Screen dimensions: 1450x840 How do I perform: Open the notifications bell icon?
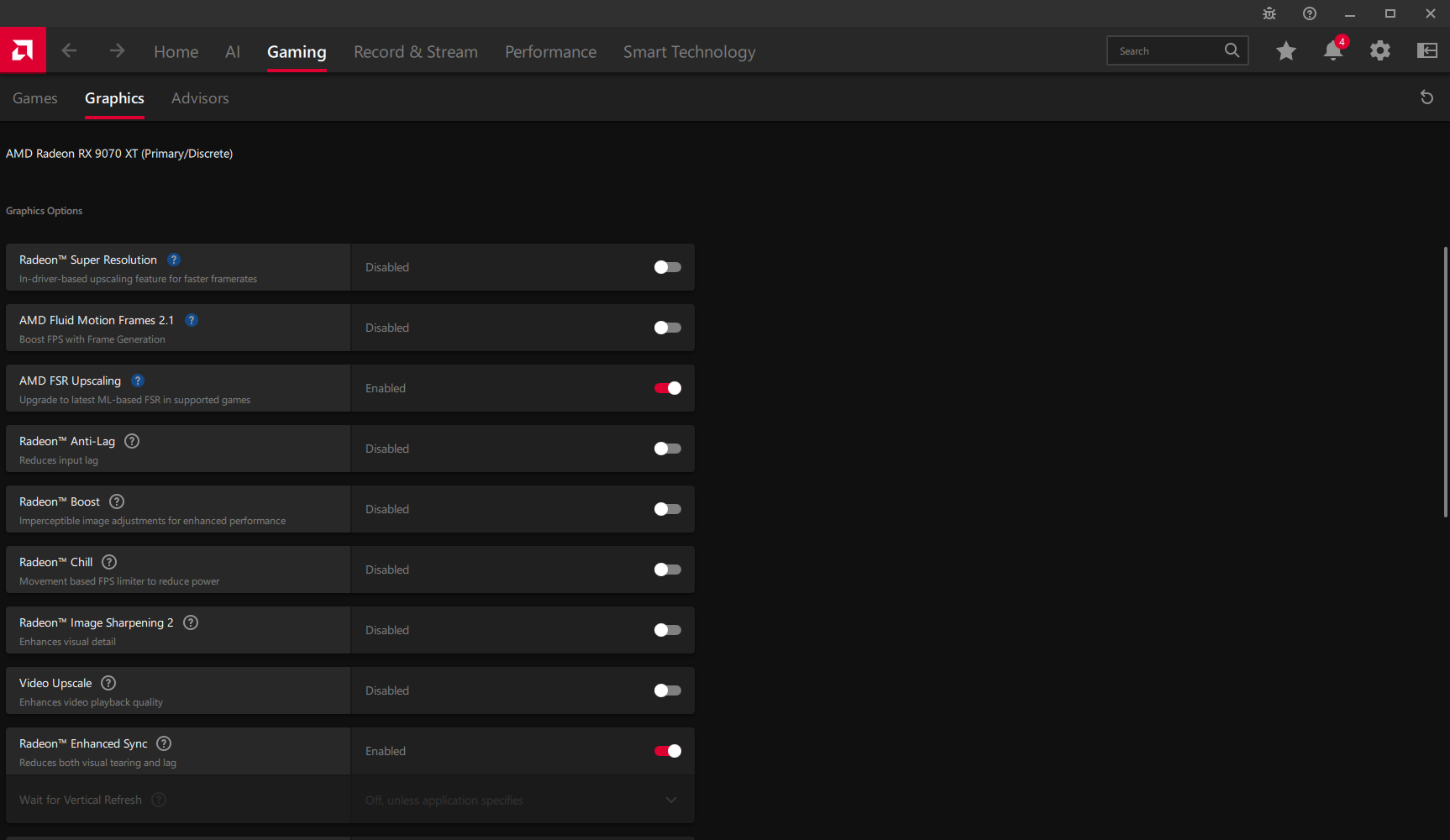click(1333, 50)
